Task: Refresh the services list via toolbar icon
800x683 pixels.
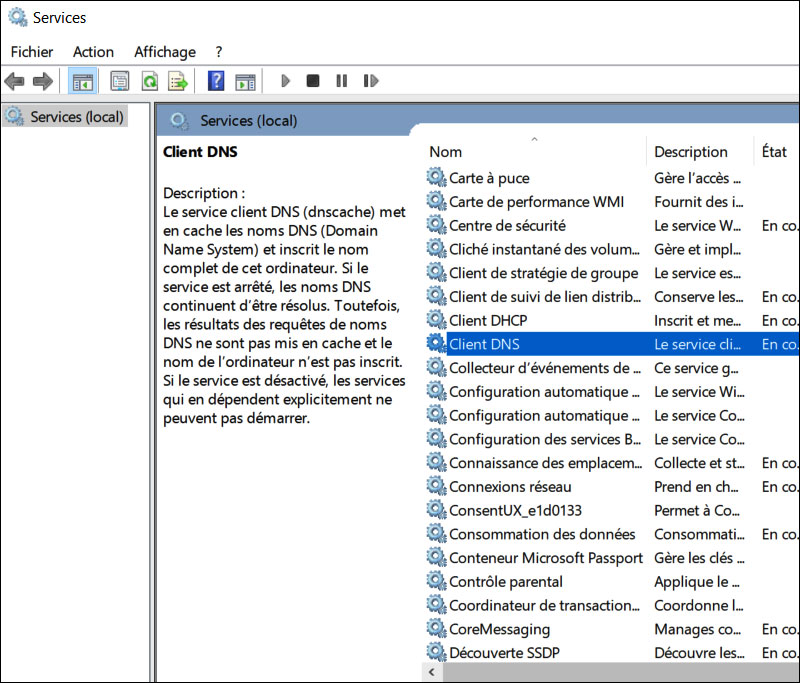Action: pyautogui.click(x=149, y=81)
